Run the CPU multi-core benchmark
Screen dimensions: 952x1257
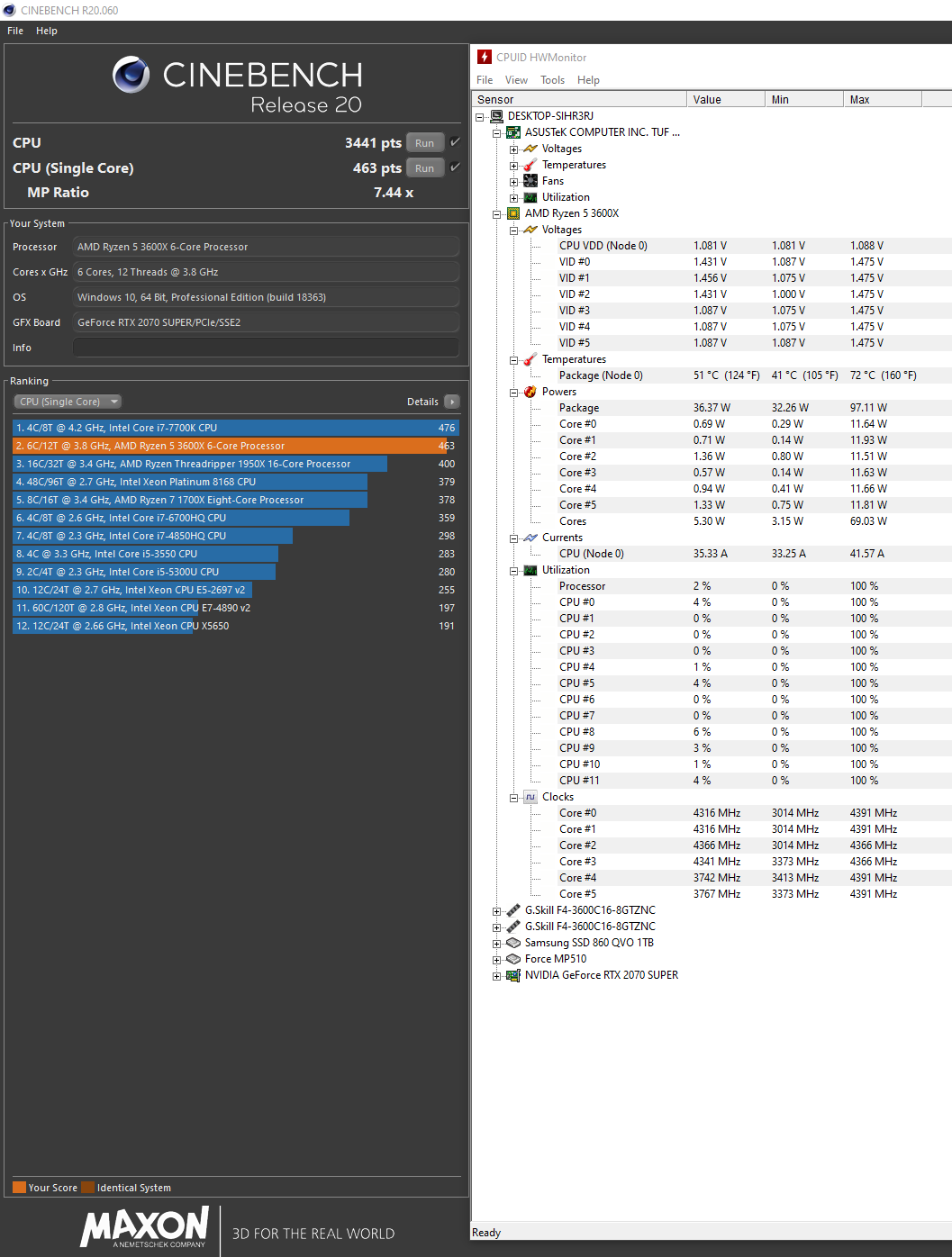coord(424,143)
